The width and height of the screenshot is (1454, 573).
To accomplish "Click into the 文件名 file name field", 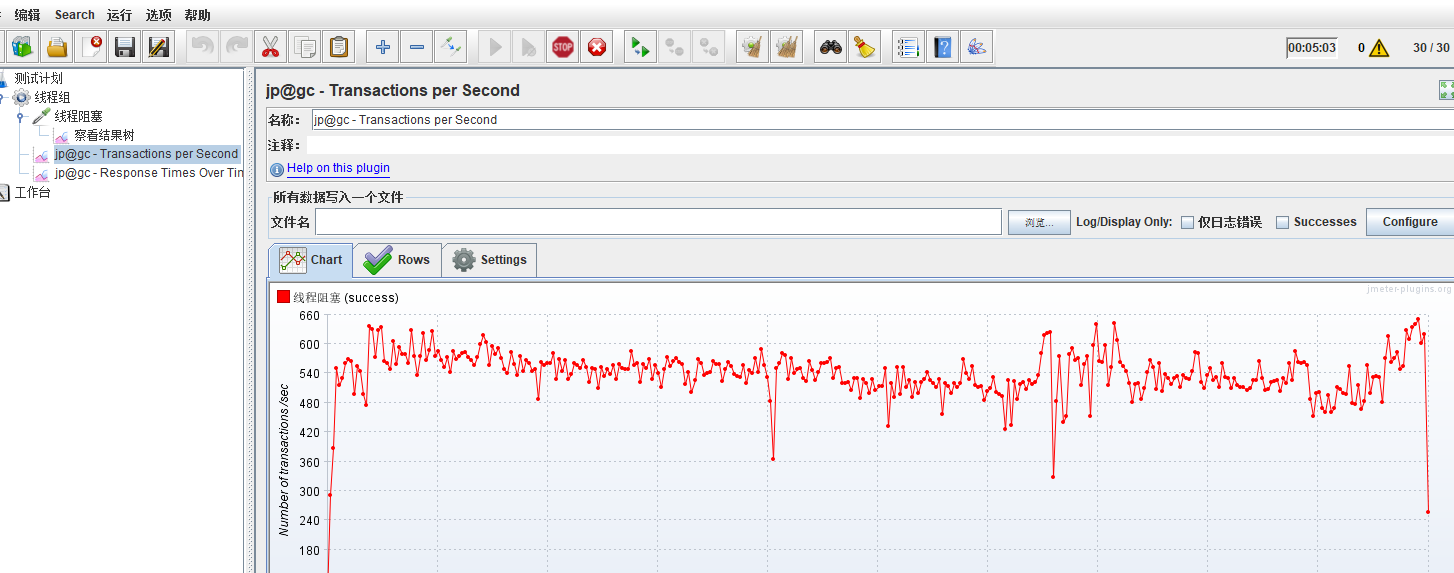I will [x=658, y=222].
